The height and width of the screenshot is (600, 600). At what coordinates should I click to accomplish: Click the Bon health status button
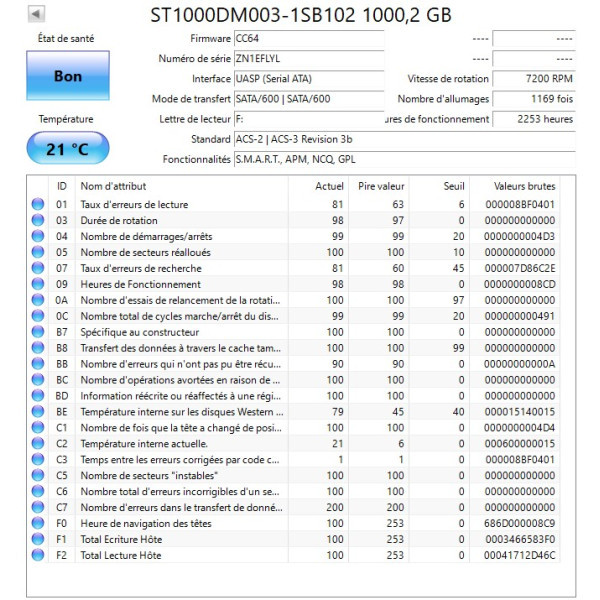click(x=68, y=76)
